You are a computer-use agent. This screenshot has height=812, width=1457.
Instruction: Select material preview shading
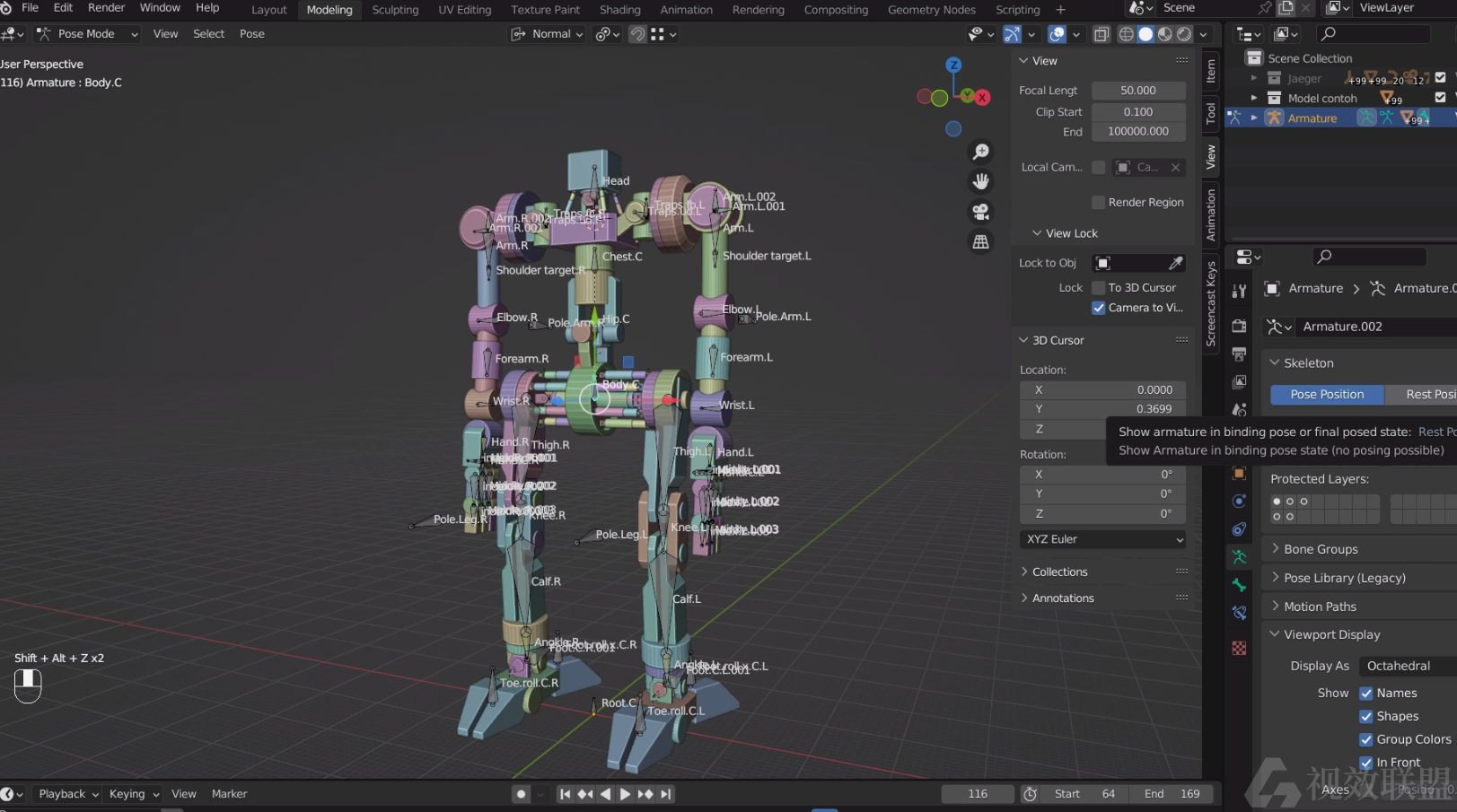point(1165,34)
